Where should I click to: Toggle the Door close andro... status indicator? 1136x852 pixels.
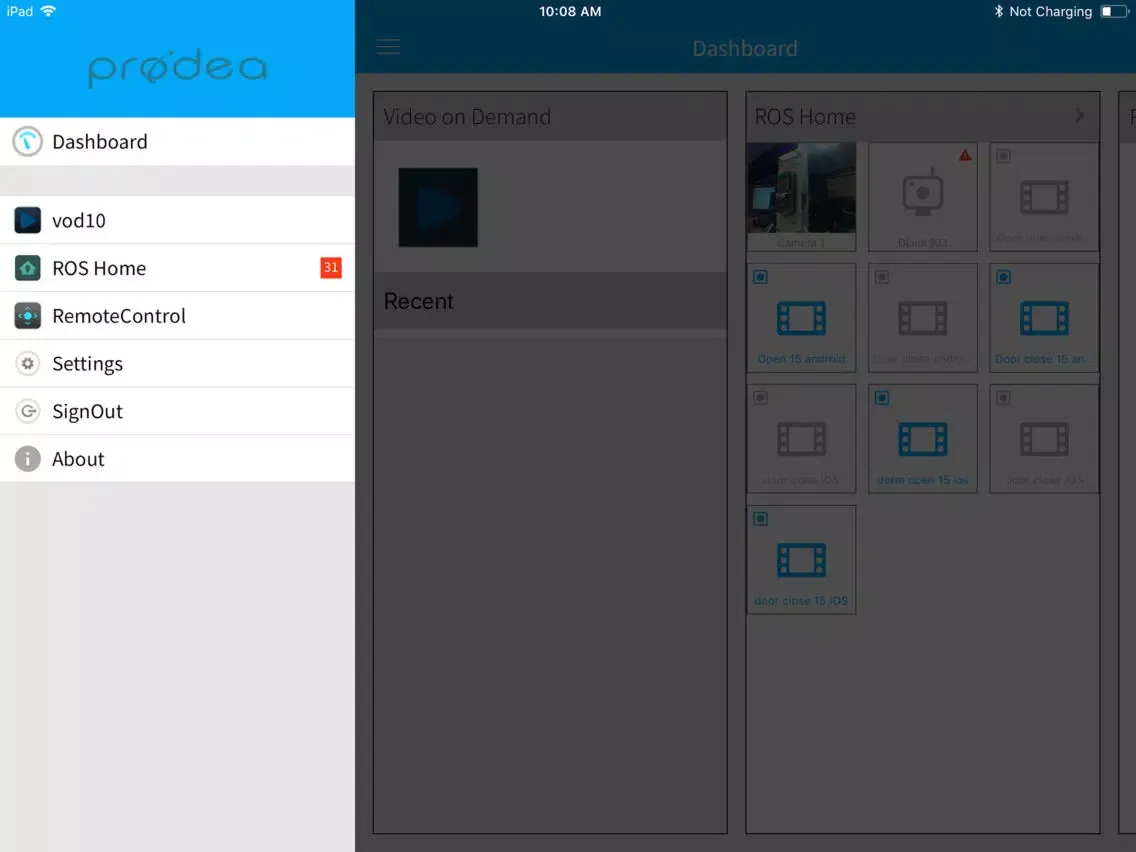click(x=882, y=277)
